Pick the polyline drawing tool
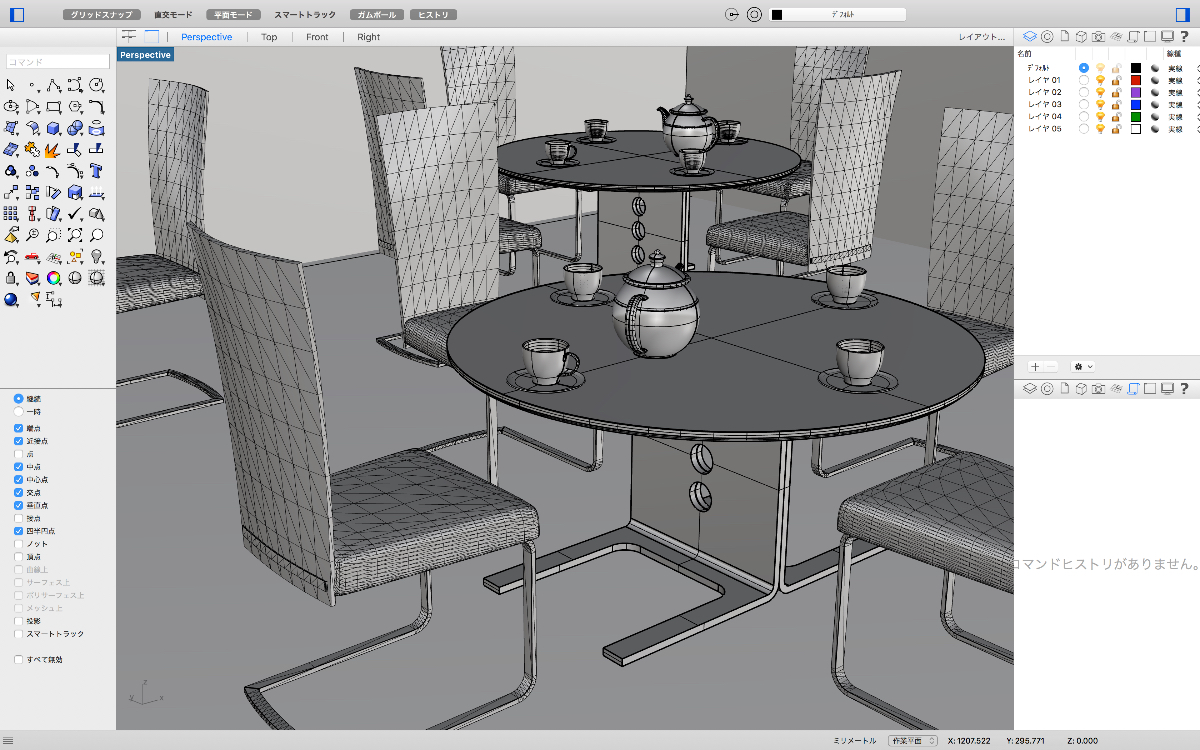Image resolution: width=1200 pixels, height=750 pixels. click(x=54, y=85)
